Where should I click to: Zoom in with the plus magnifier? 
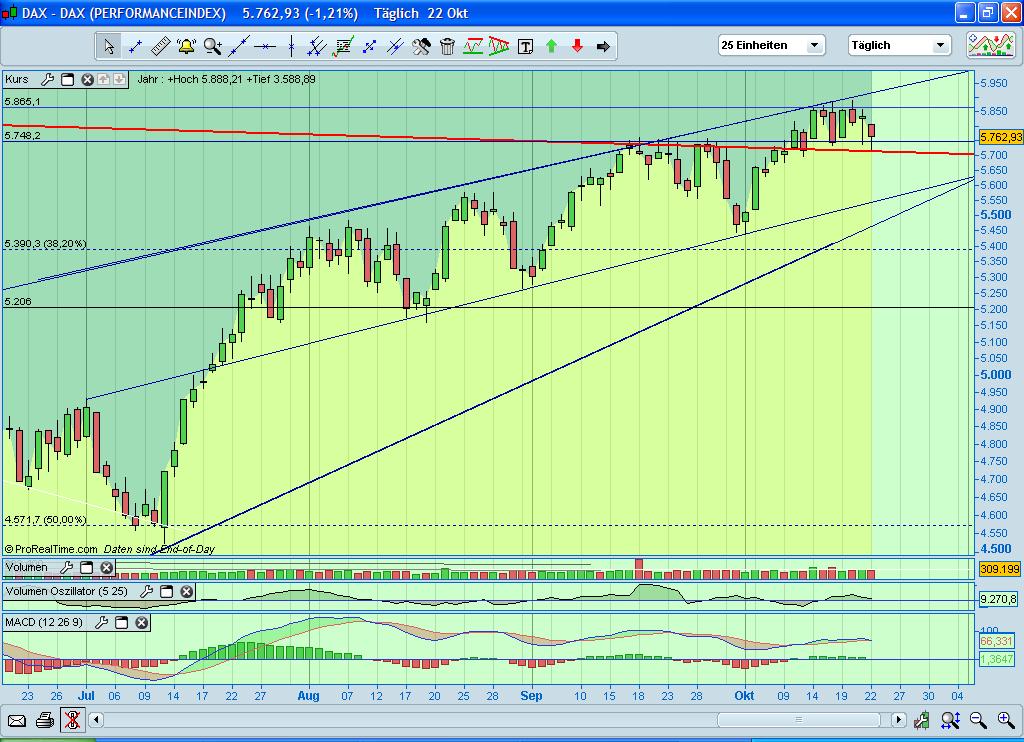click(x=1006, y=720)
